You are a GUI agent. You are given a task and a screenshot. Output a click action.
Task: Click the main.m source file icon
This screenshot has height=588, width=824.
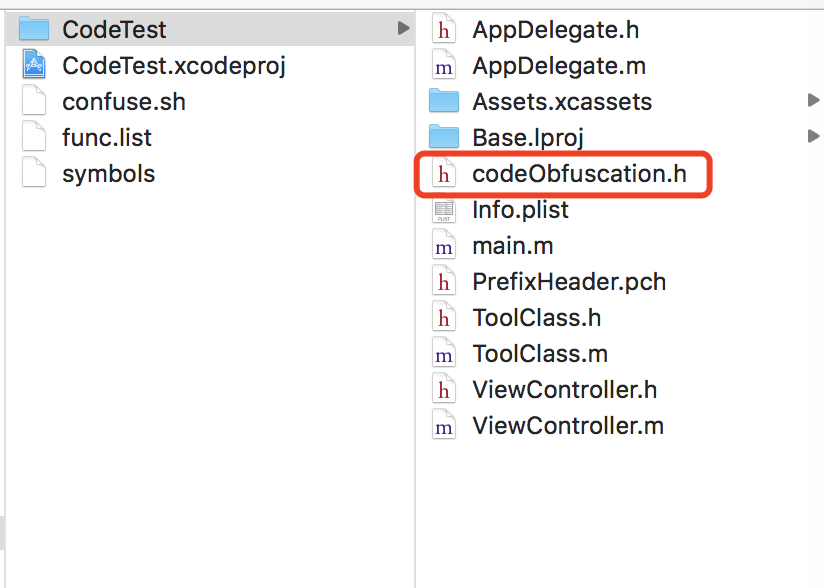point(443,246)
